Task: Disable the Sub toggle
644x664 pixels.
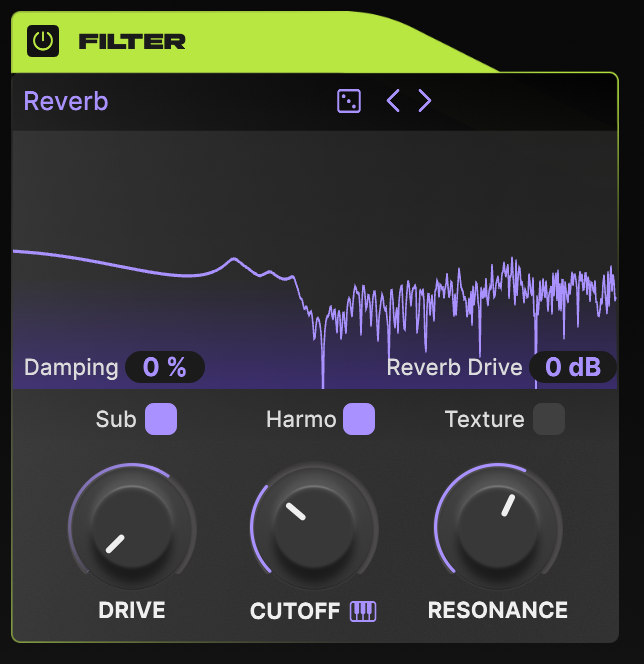Action: (161, 419)
